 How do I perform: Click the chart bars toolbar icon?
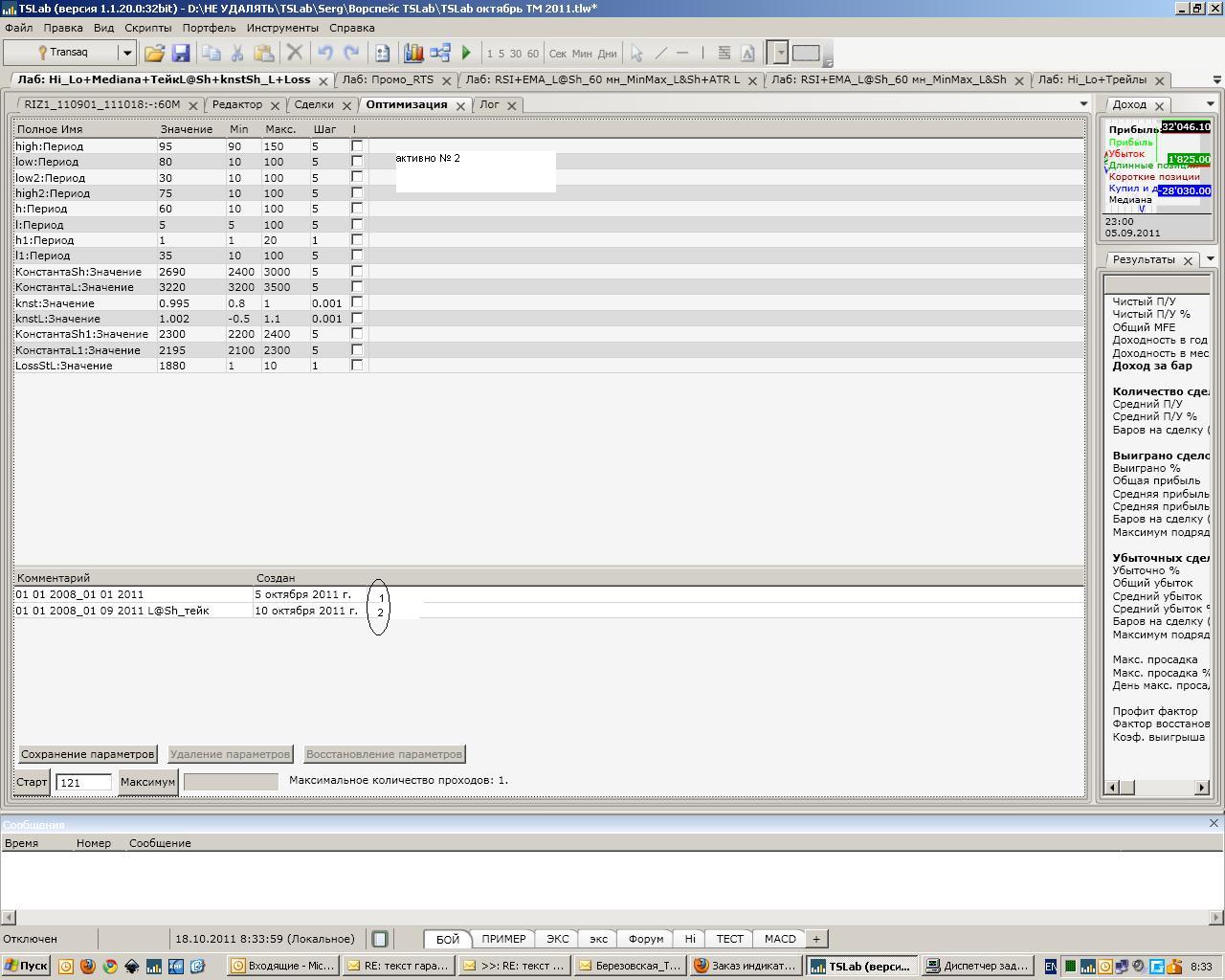tap(413, 54)
